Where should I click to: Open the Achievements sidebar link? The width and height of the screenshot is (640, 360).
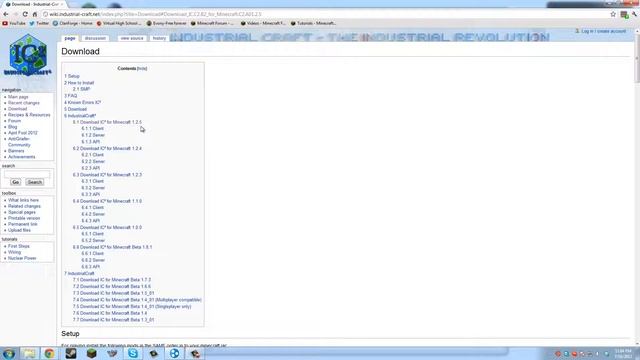click(x=22, y=157)
